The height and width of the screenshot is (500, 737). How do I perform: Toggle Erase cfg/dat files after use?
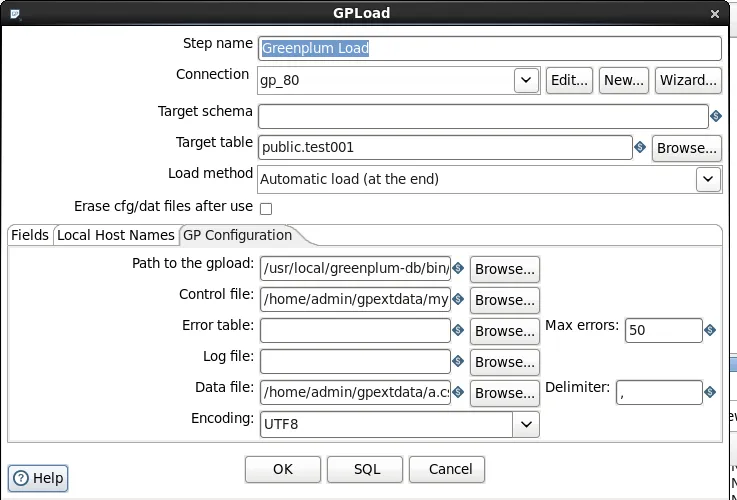(x=266, y=208)
